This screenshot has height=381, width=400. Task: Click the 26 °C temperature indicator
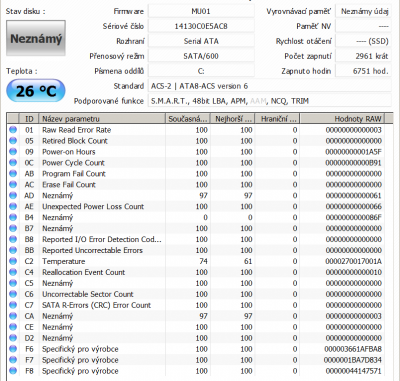(x=36, y=91)
